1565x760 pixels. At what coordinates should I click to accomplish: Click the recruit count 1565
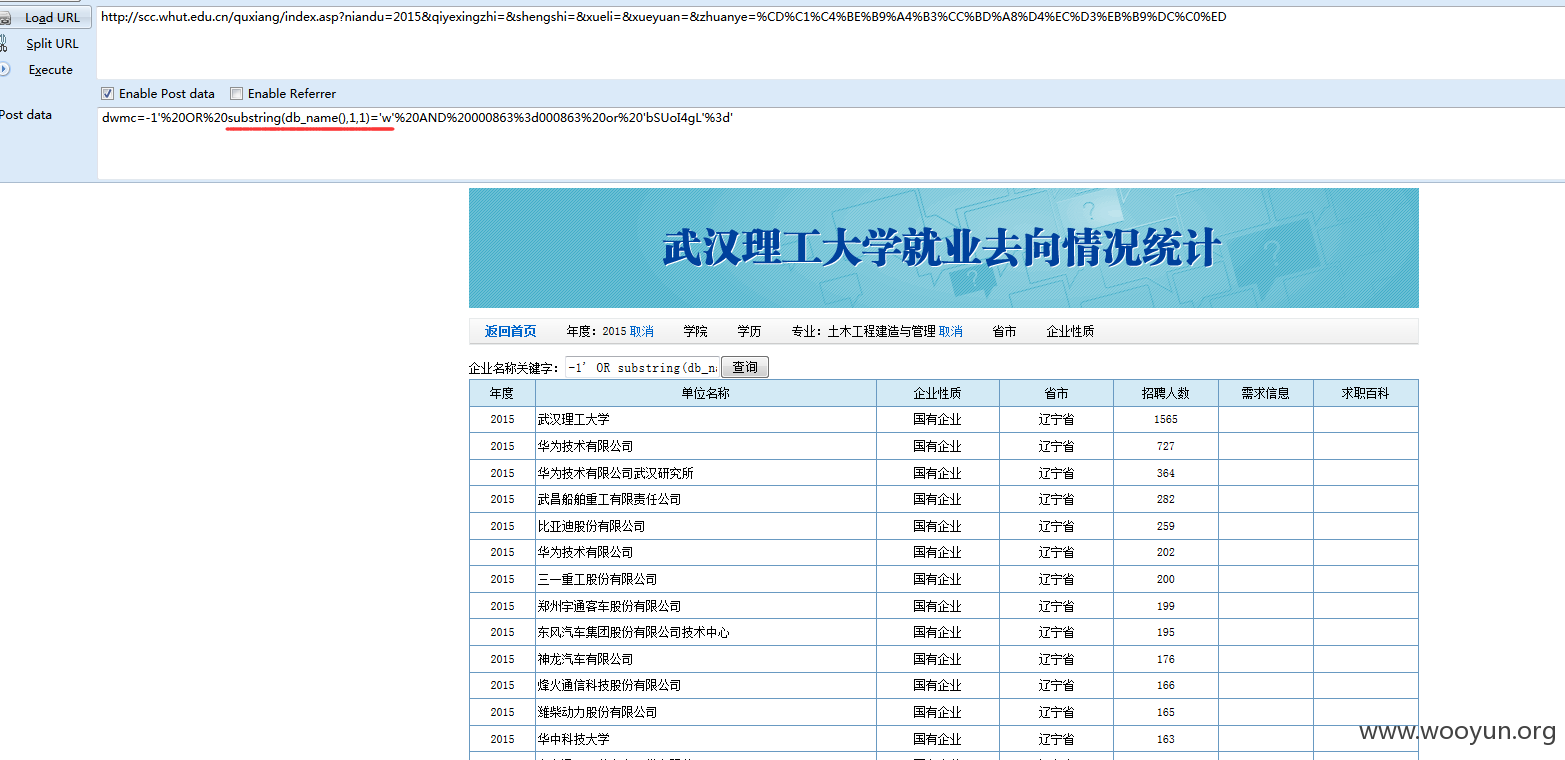coord(1166,420)
